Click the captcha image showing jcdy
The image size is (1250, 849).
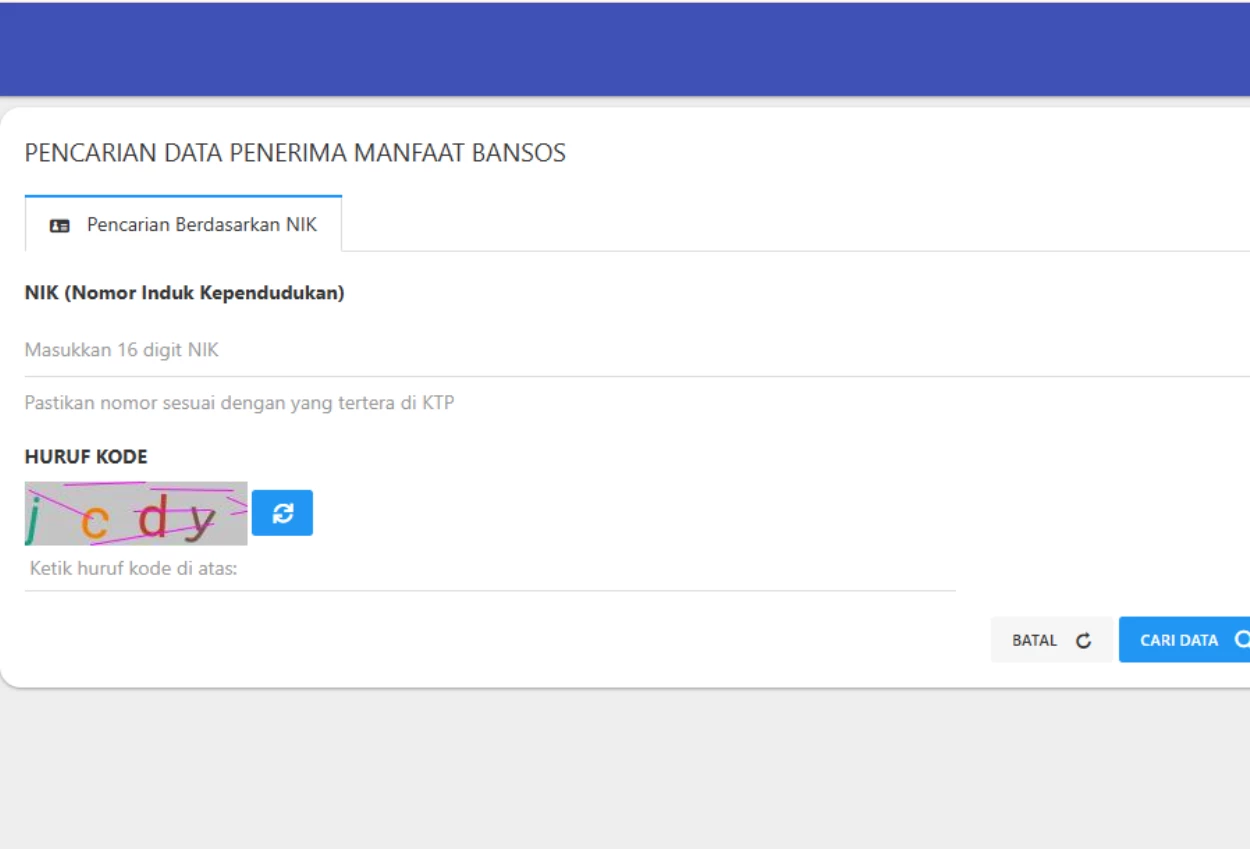(136, 513)
